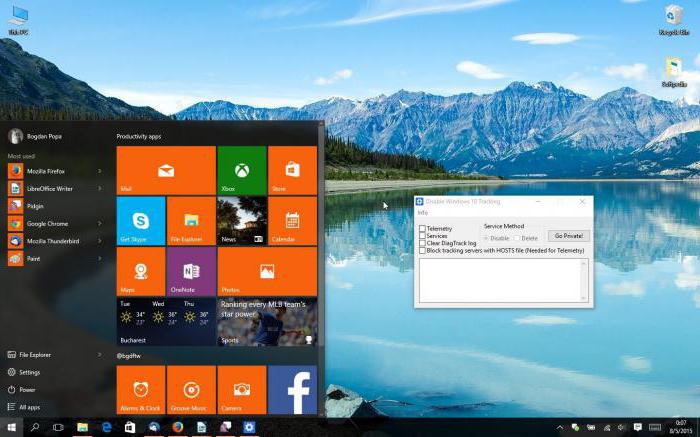Open the OneNote tile

point(191,271)
